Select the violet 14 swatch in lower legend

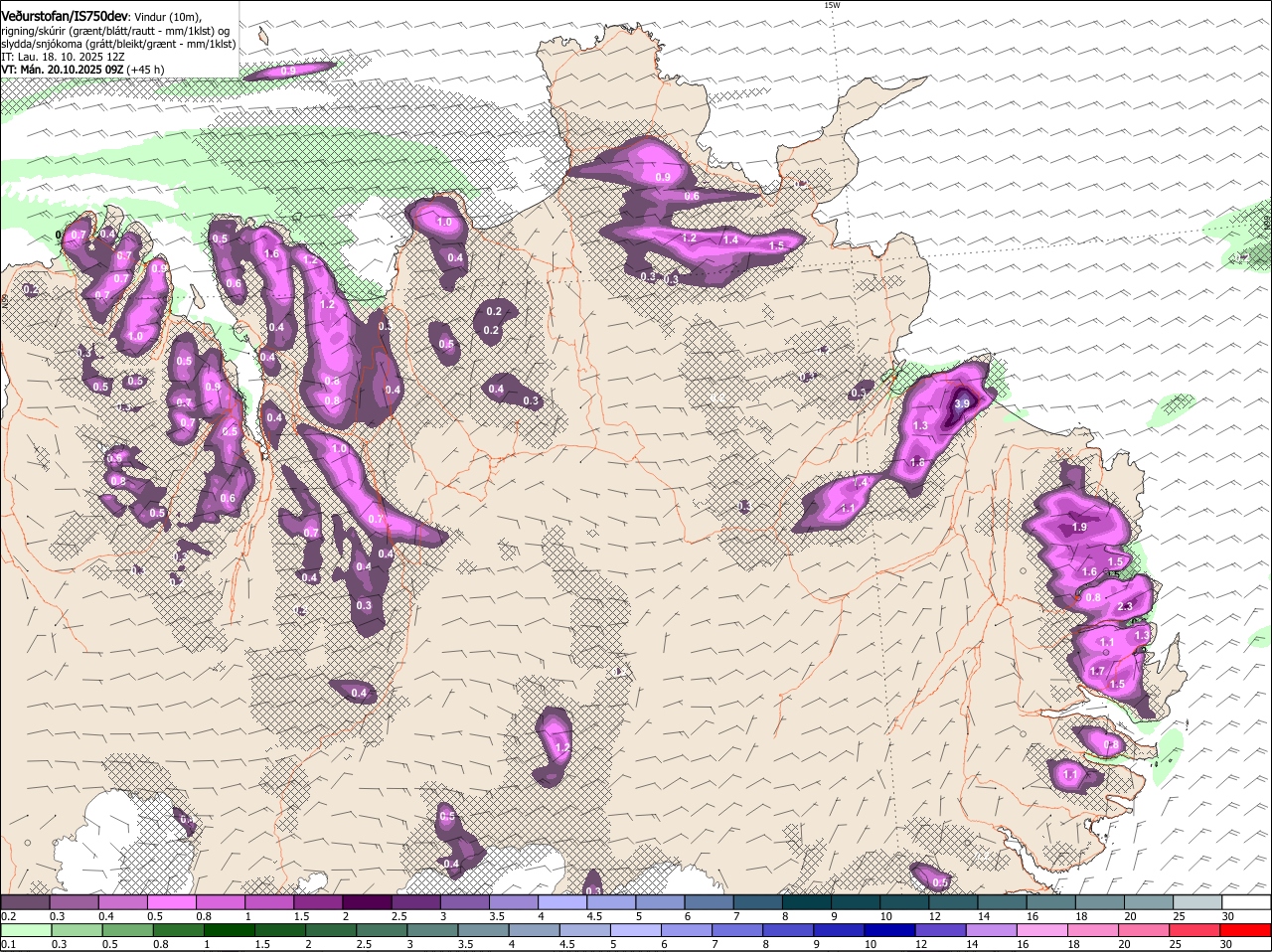[990, 930]
